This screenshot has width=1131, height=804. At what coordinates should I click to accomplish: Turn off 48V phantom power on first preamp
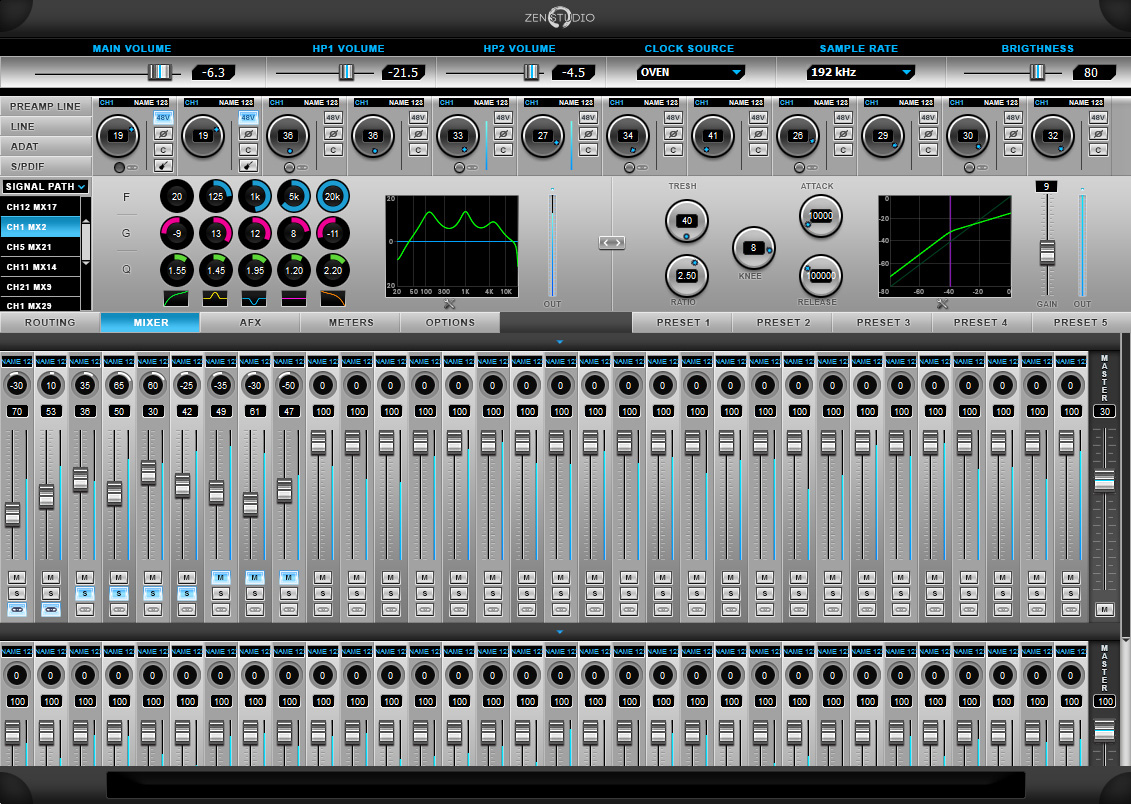163,117
